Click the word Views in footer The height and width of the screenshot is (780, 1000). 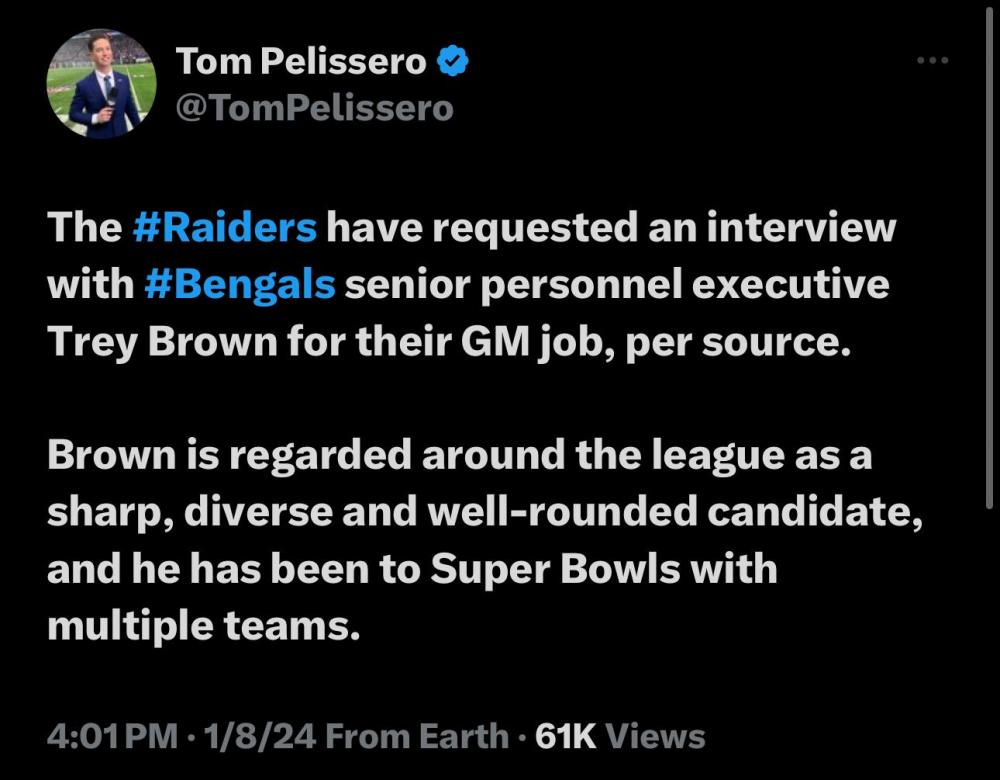[656, 737]
